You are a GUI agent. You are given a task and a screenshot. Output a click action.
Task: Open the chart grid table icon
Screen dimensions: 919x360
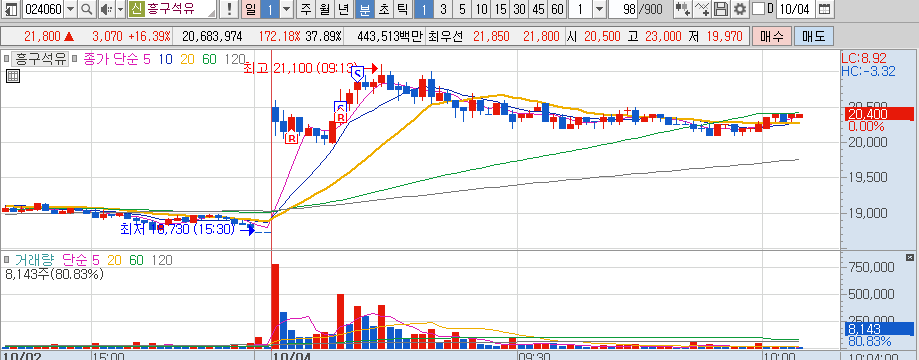coord(13,76)
